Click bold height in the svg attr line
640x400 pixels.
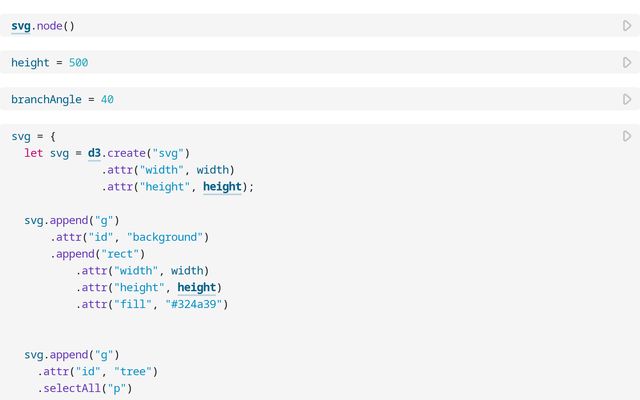tap(222, 187)
